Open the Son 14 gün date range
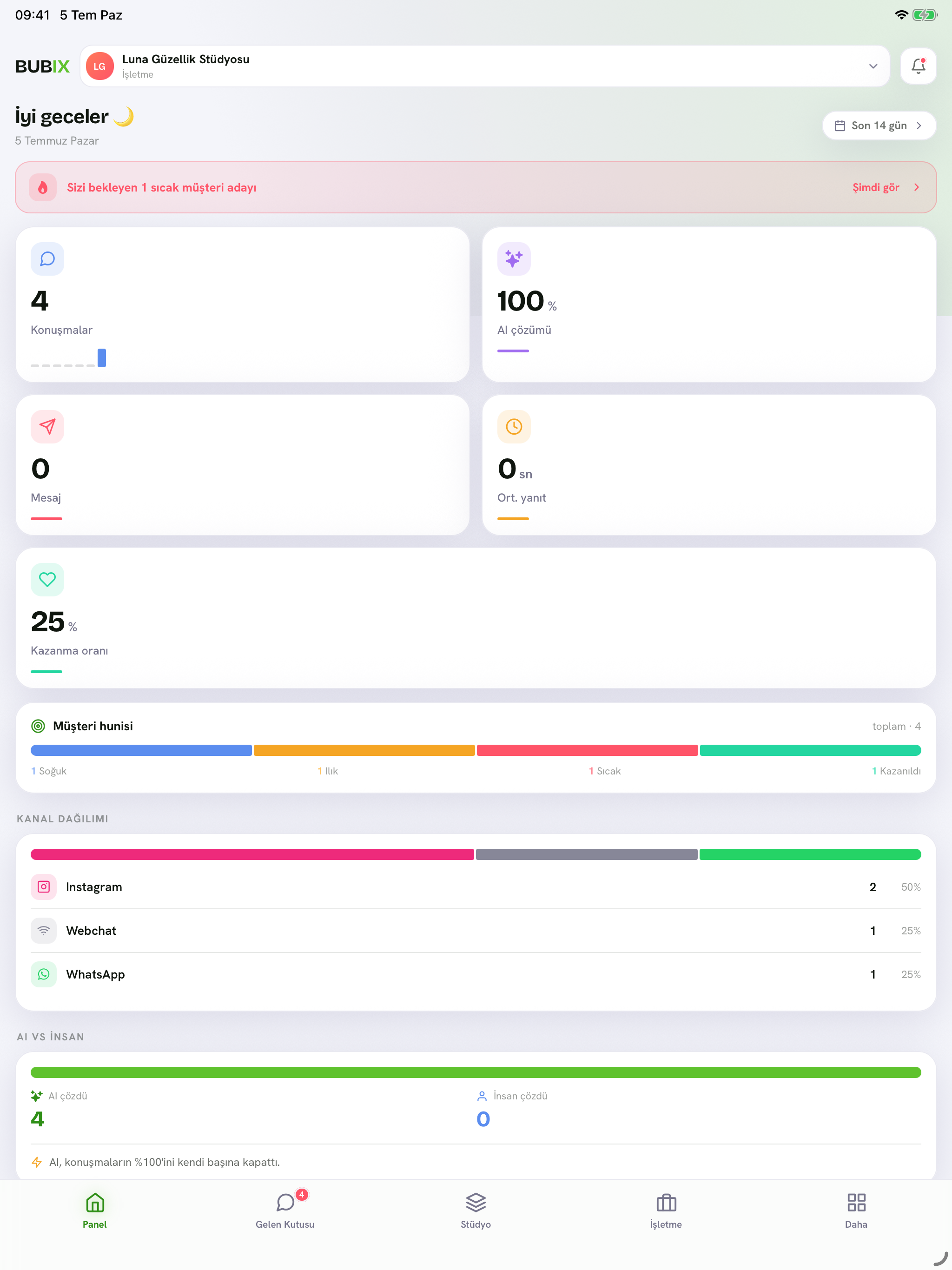 [879, 125]
